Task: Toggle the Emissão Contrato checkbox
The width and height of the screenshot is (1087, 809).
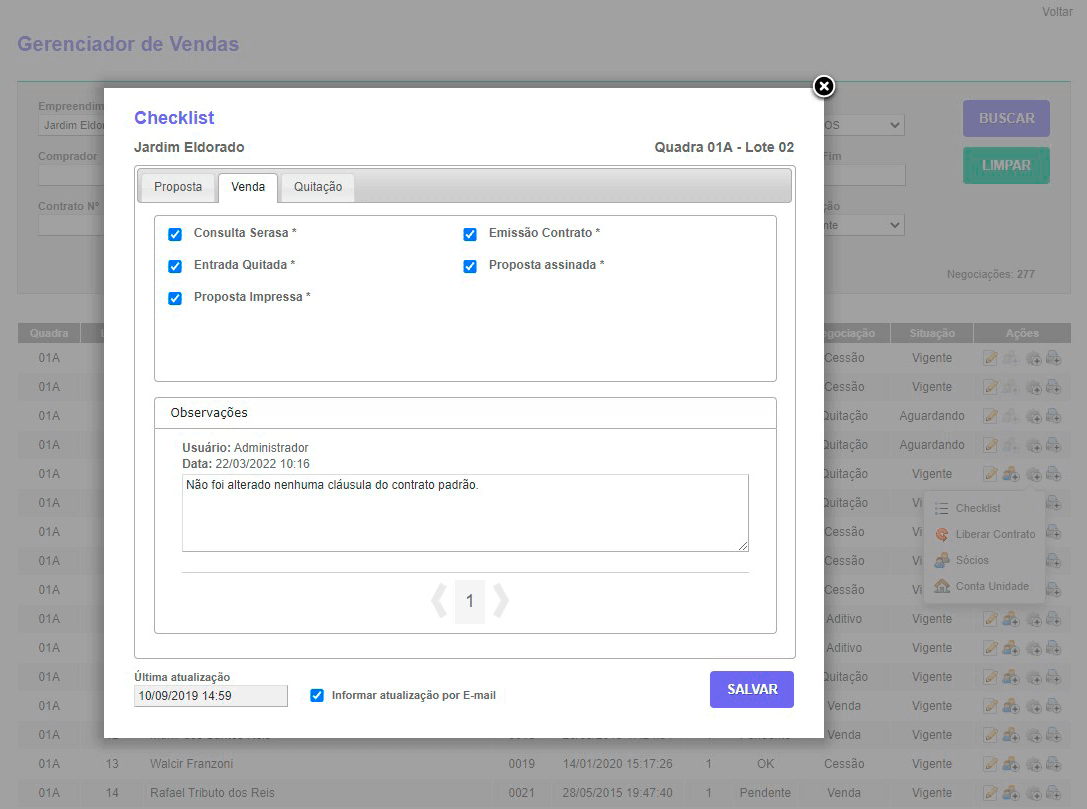Action: coord(470,234)
